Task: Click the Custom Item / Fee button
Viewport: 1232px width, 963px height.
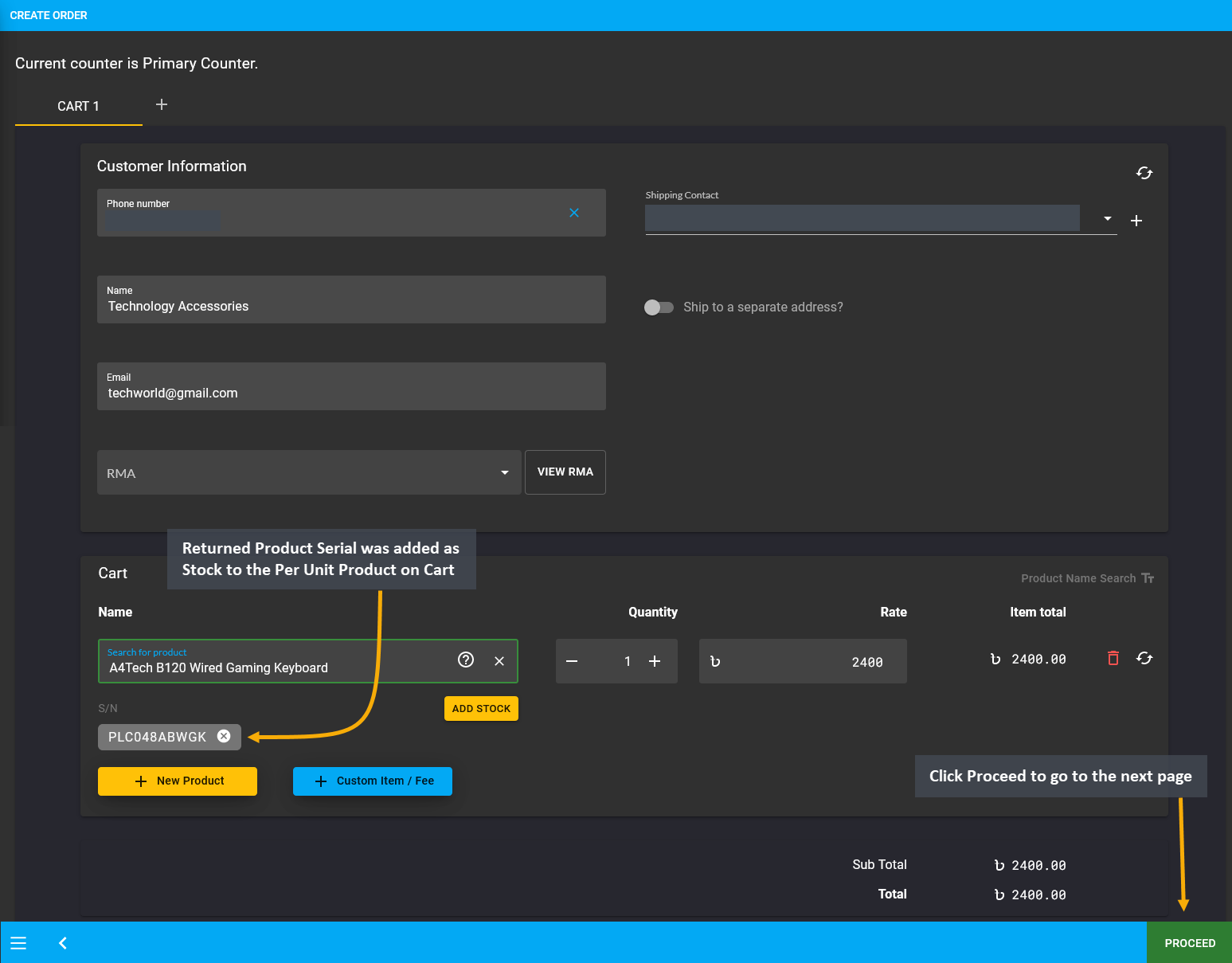Action: pos(373,781)
